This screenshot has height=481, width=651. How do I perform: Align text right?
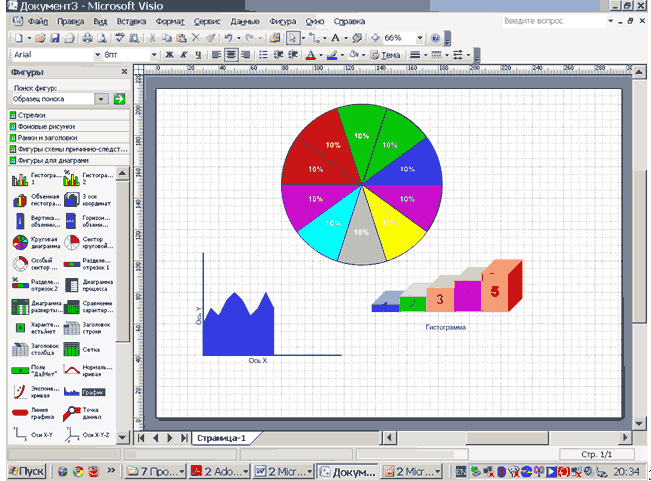pyautogui.click(x=245, y=55)
